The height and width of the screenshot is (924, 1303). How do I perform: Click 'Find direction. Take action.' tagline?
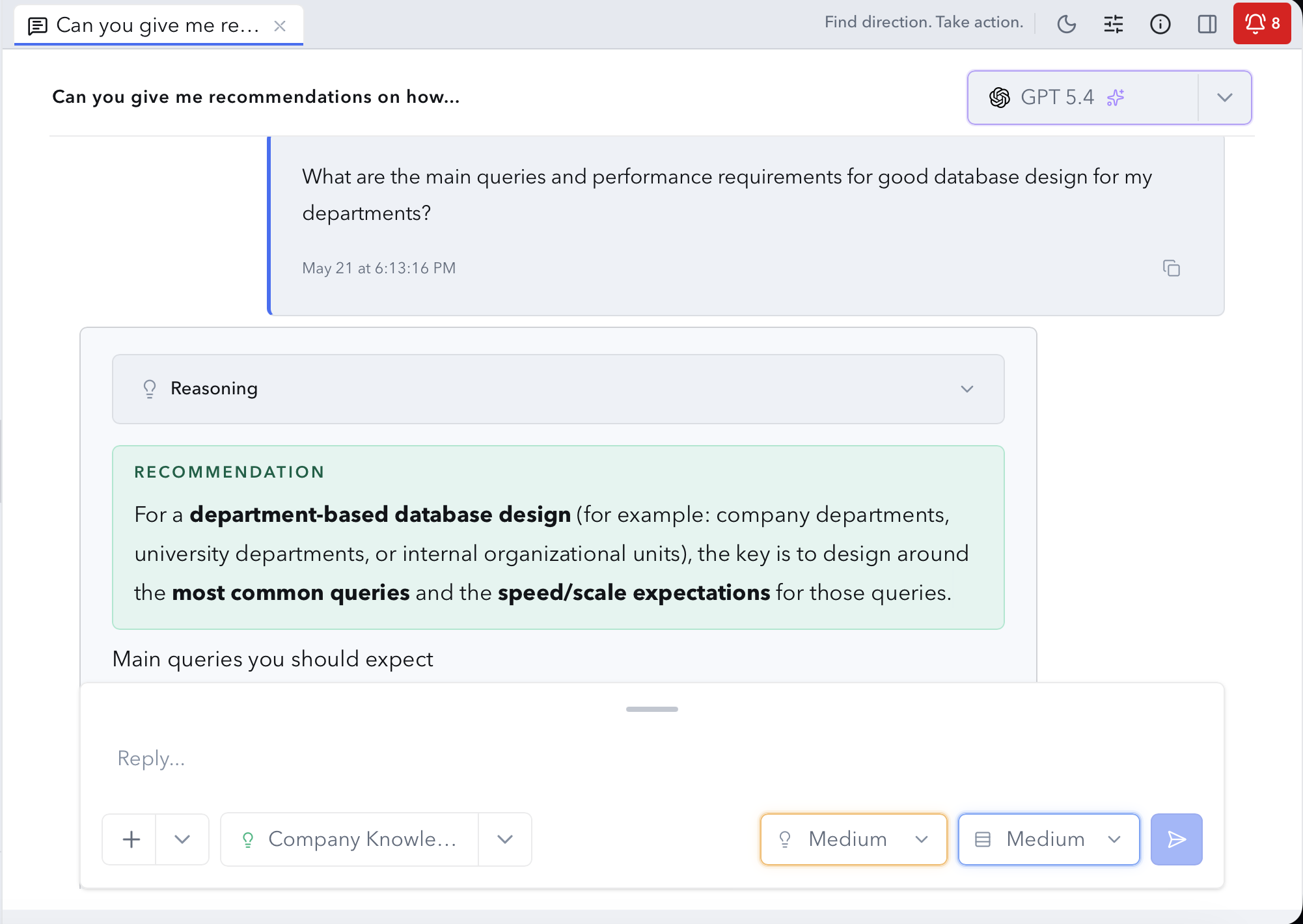(x=924, y=22)
